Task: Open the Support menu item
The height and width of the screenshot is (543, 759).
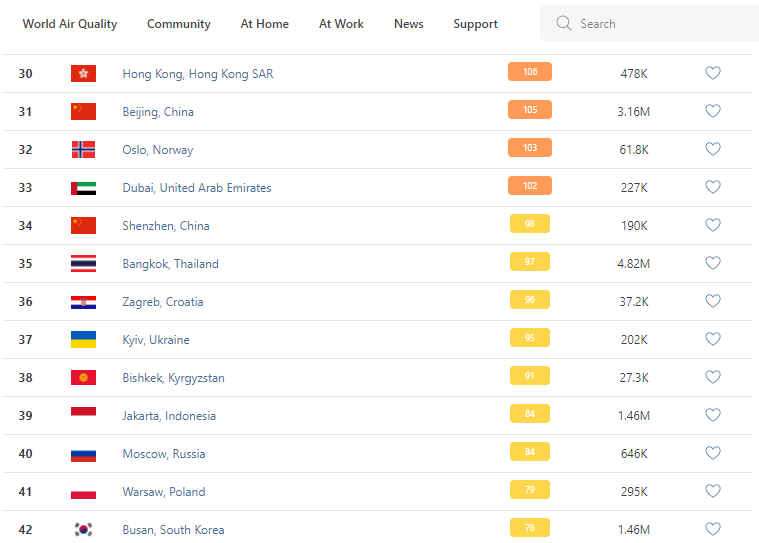Action: tap(475, 24)
